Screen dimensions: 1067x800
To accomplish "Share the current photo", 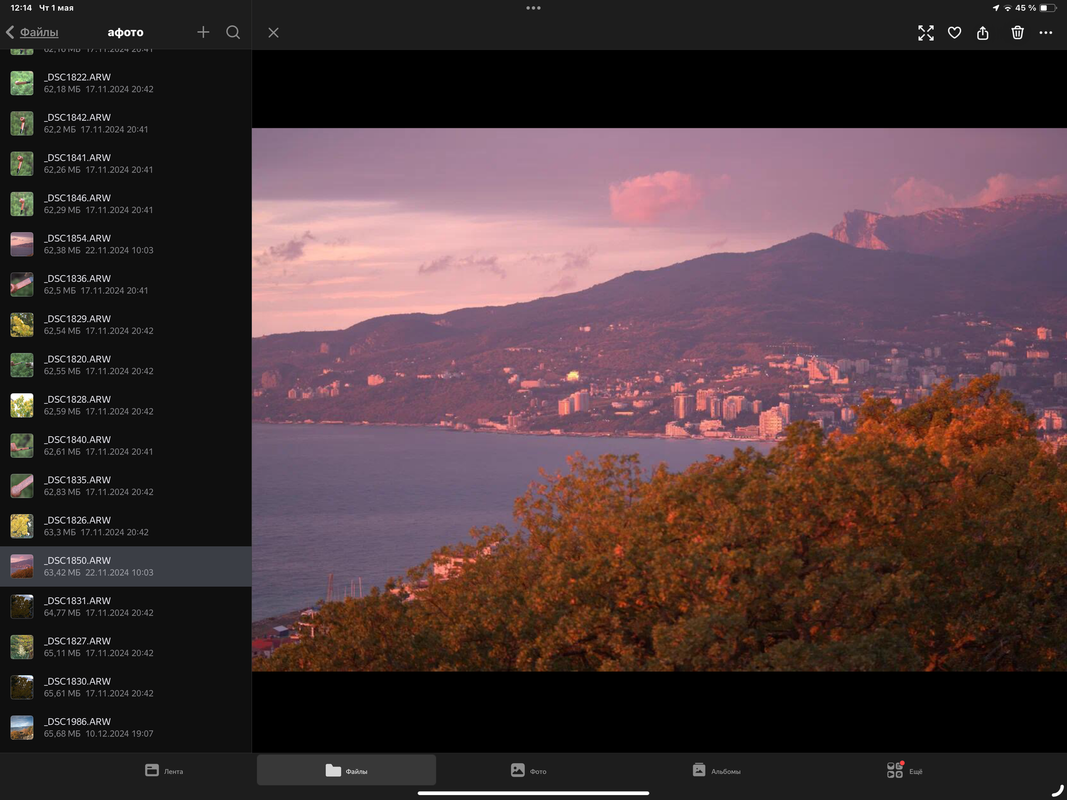I will click(982, 33).
